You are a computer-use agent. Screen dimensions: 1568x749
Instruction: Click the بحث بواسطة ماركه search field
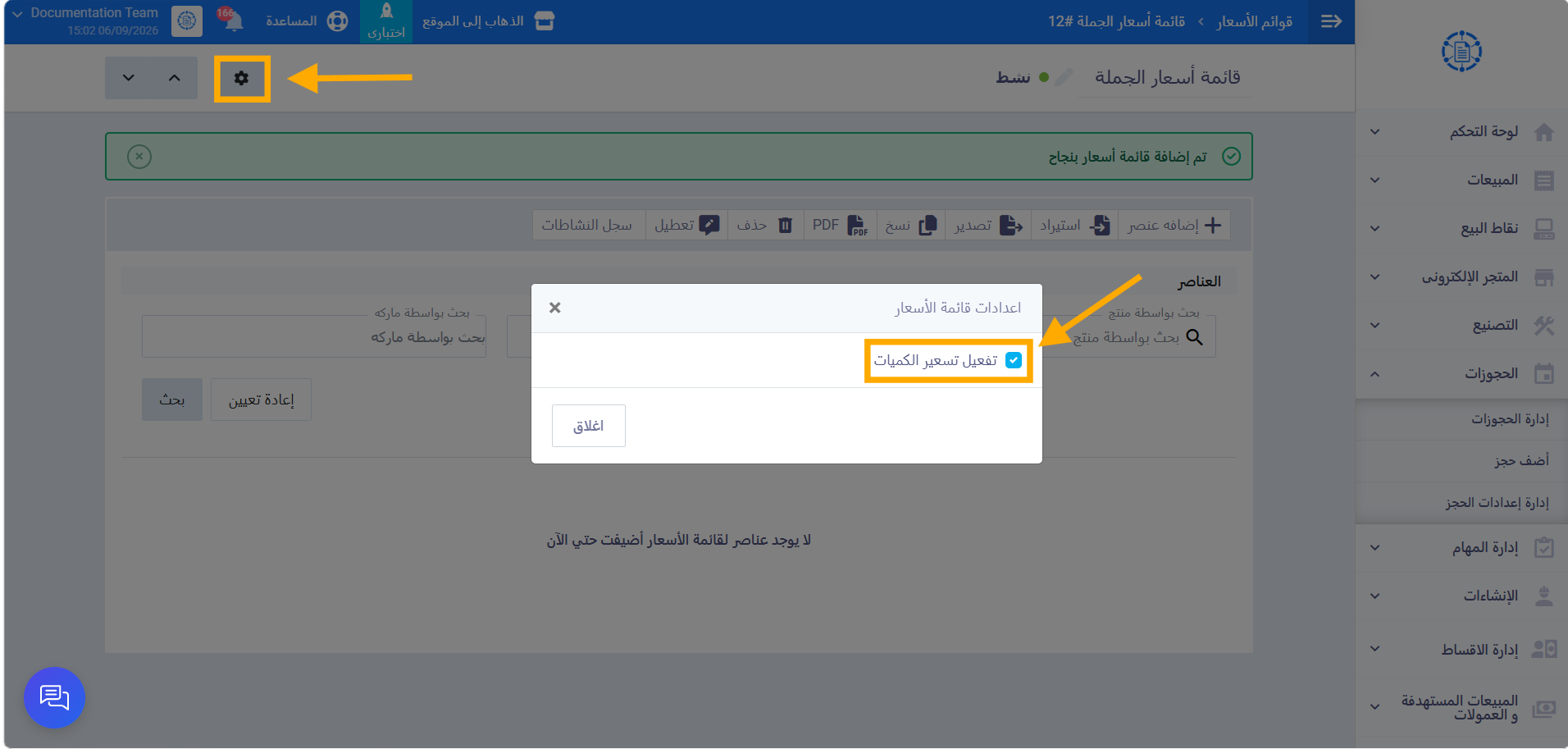tap(314, 336)
